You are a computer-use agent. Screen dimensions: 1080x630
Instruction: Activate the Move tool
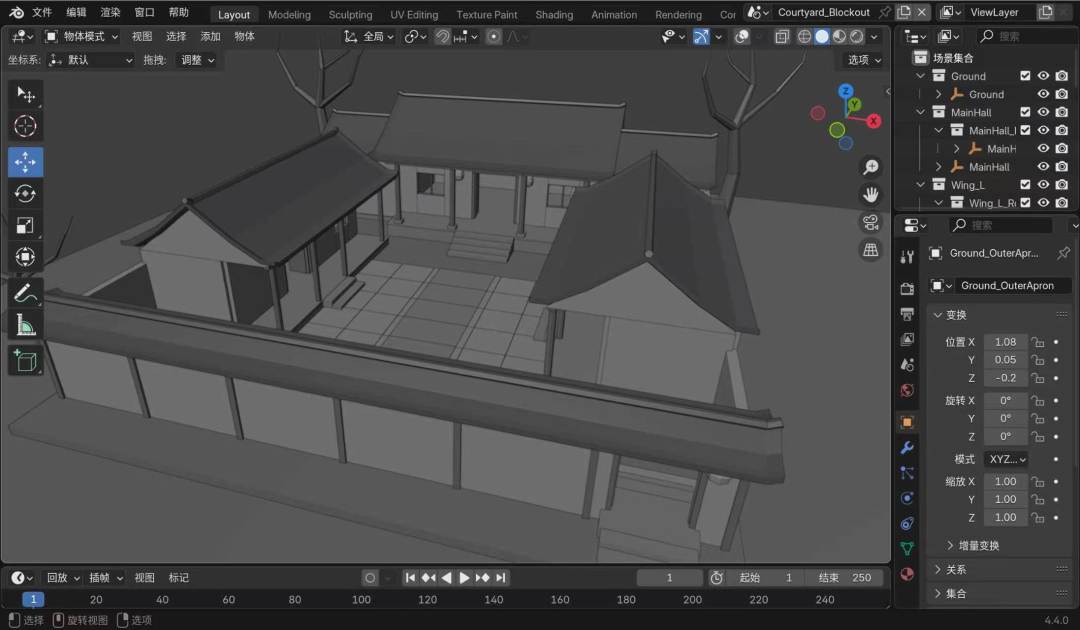point(25,162)
